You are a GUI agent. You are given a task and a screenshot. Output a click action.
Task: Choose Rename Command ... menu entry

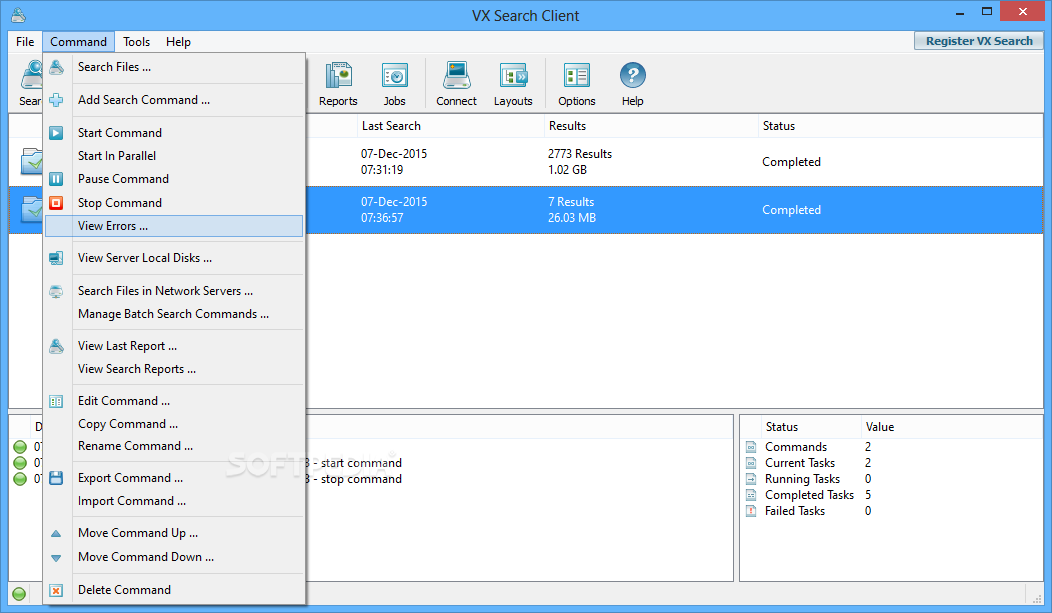pos(174,446)
